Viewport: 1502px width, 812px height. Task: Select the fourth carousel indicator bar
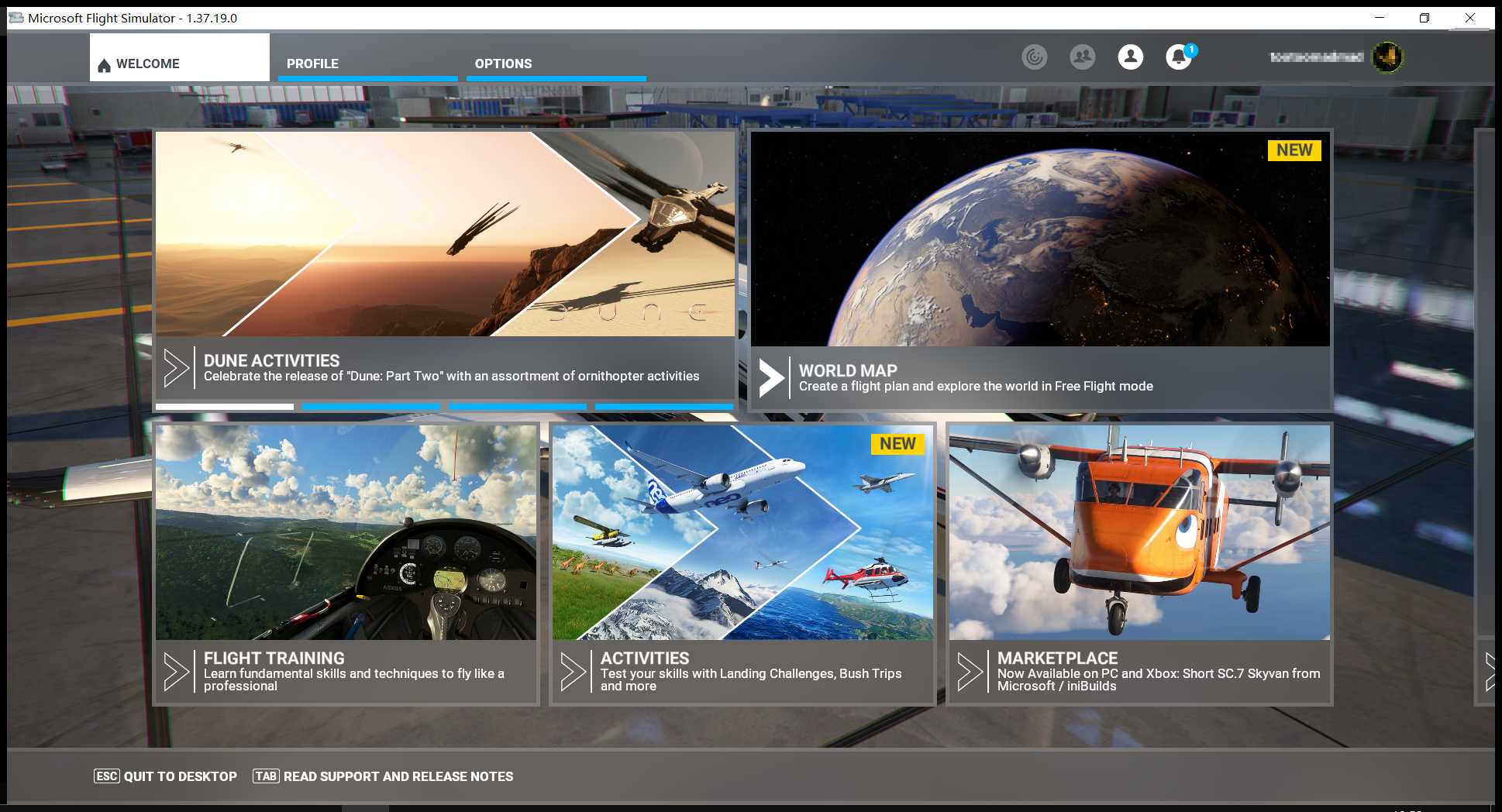(664, 407)
